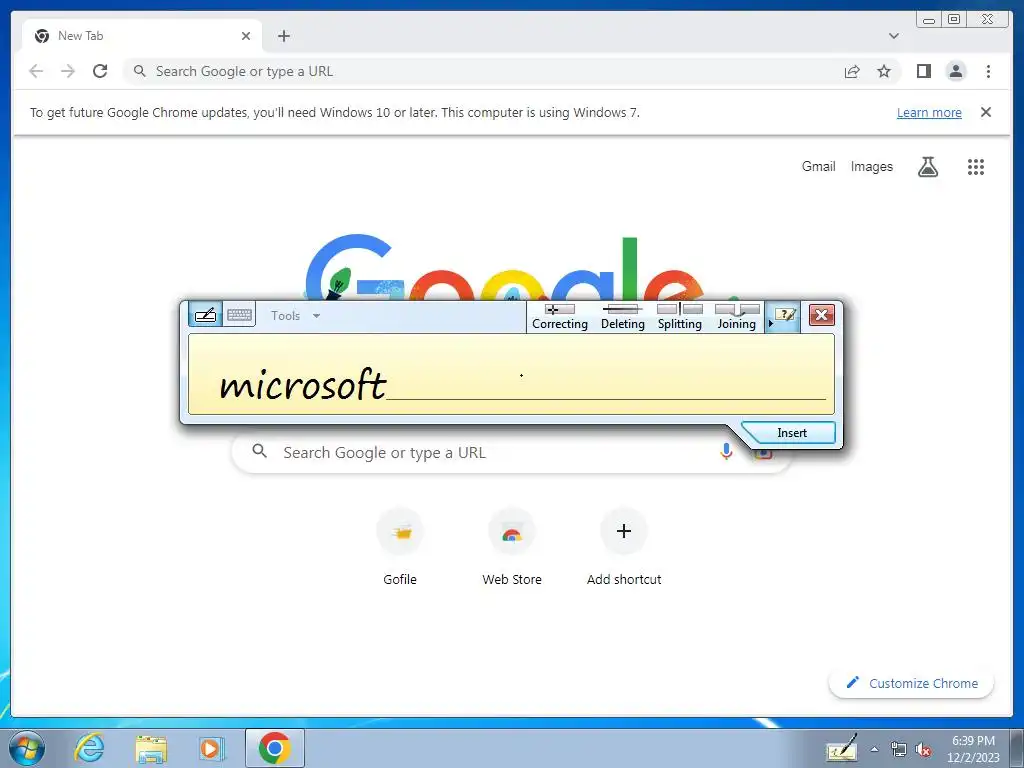Image resolution: width=1024 pixels, height=768 pixels.
Task: Bookmark this tab with the star icon
Action: (x=884, y=71)
